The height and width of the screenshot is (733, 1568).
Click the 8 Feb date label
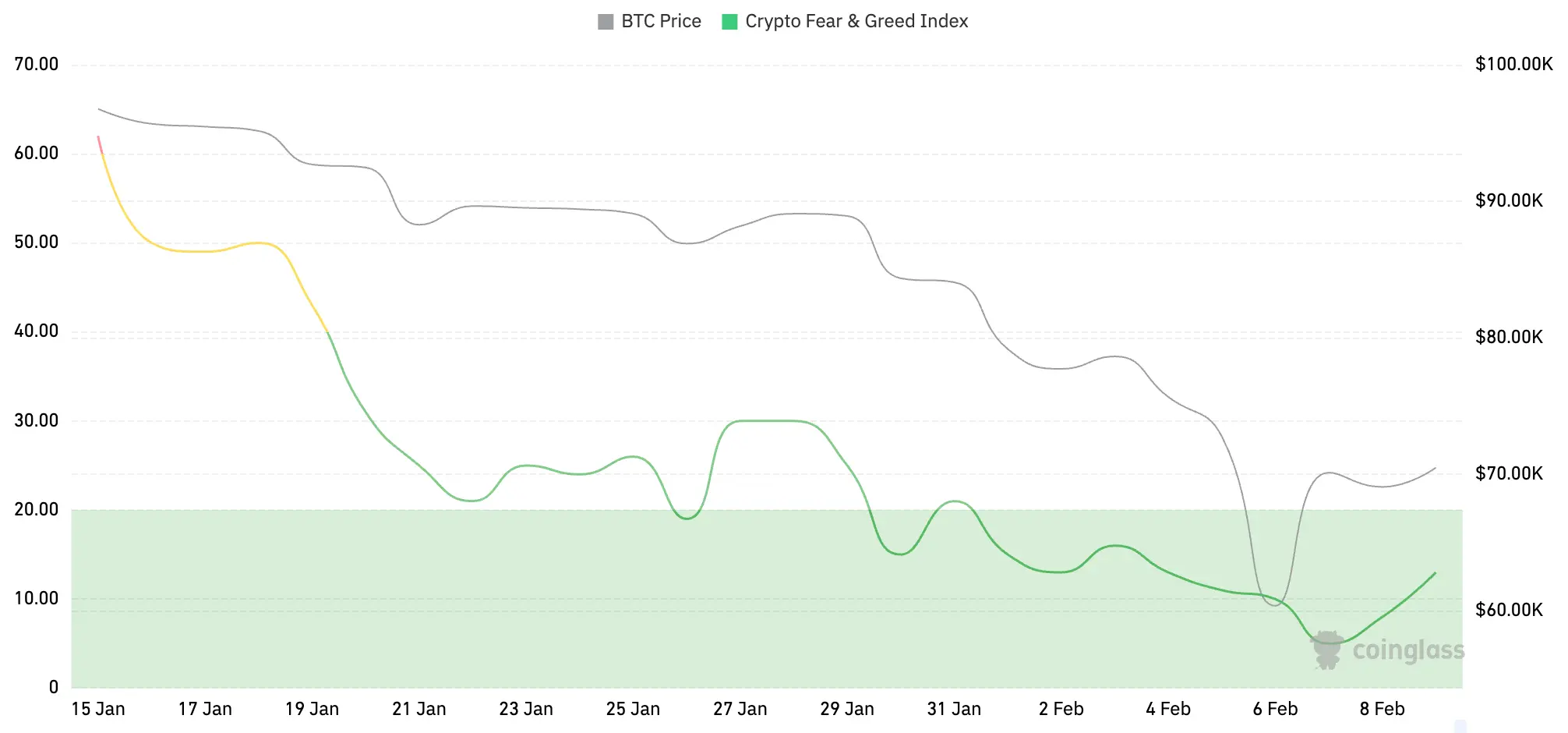pyautogui.click(x=1382, y=709)
